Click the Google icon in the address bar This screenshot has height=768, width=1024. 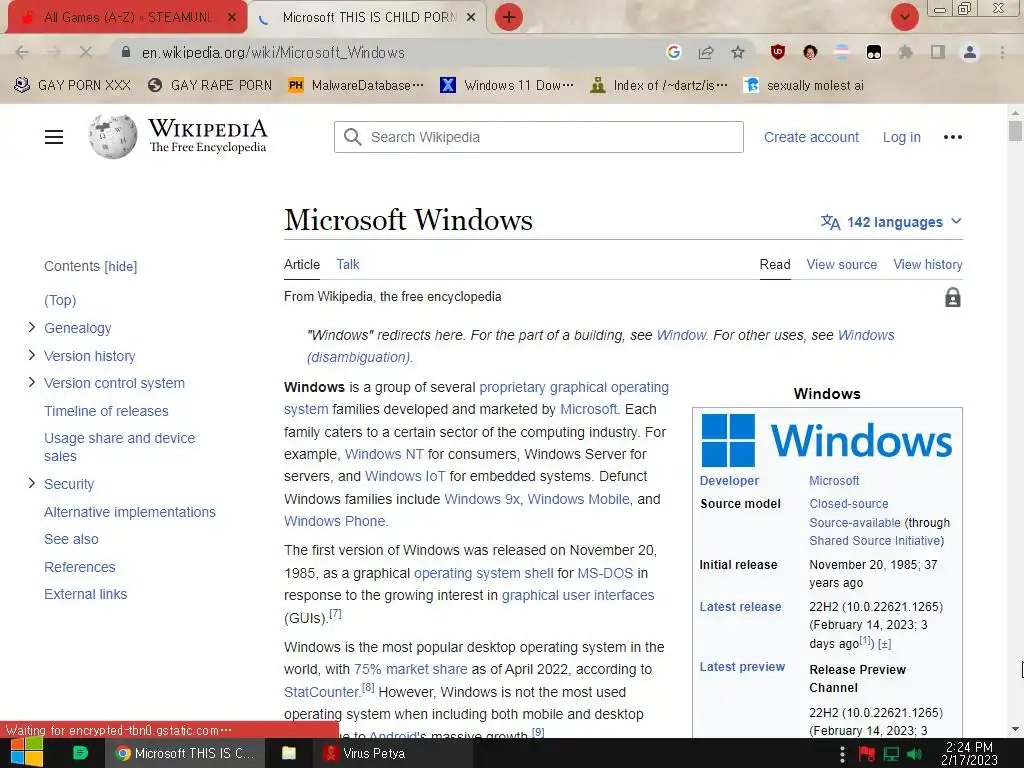tap(673, 52)
